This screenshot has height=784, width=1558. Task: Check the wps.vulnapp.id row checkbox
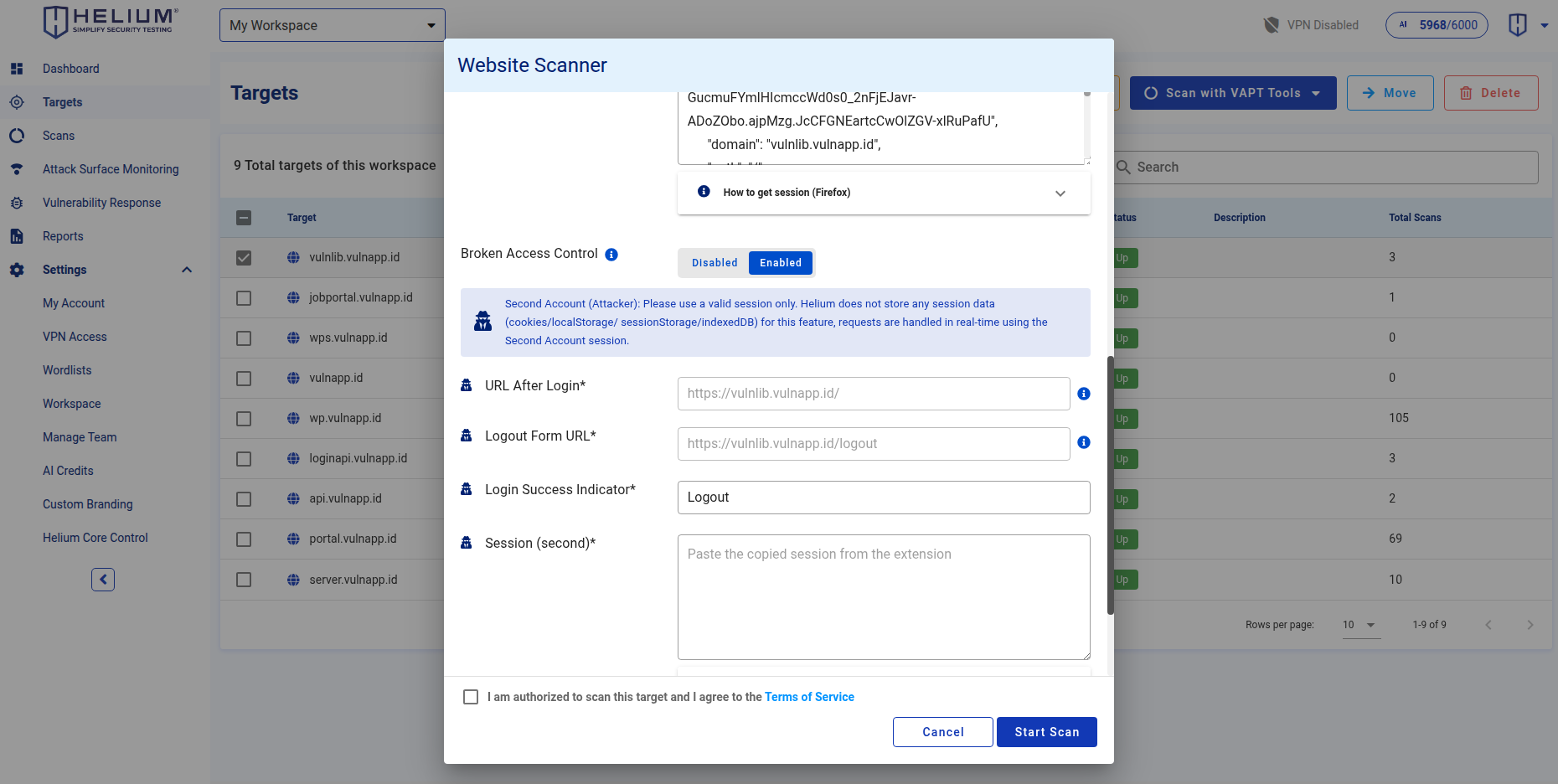tap(244, 338)
